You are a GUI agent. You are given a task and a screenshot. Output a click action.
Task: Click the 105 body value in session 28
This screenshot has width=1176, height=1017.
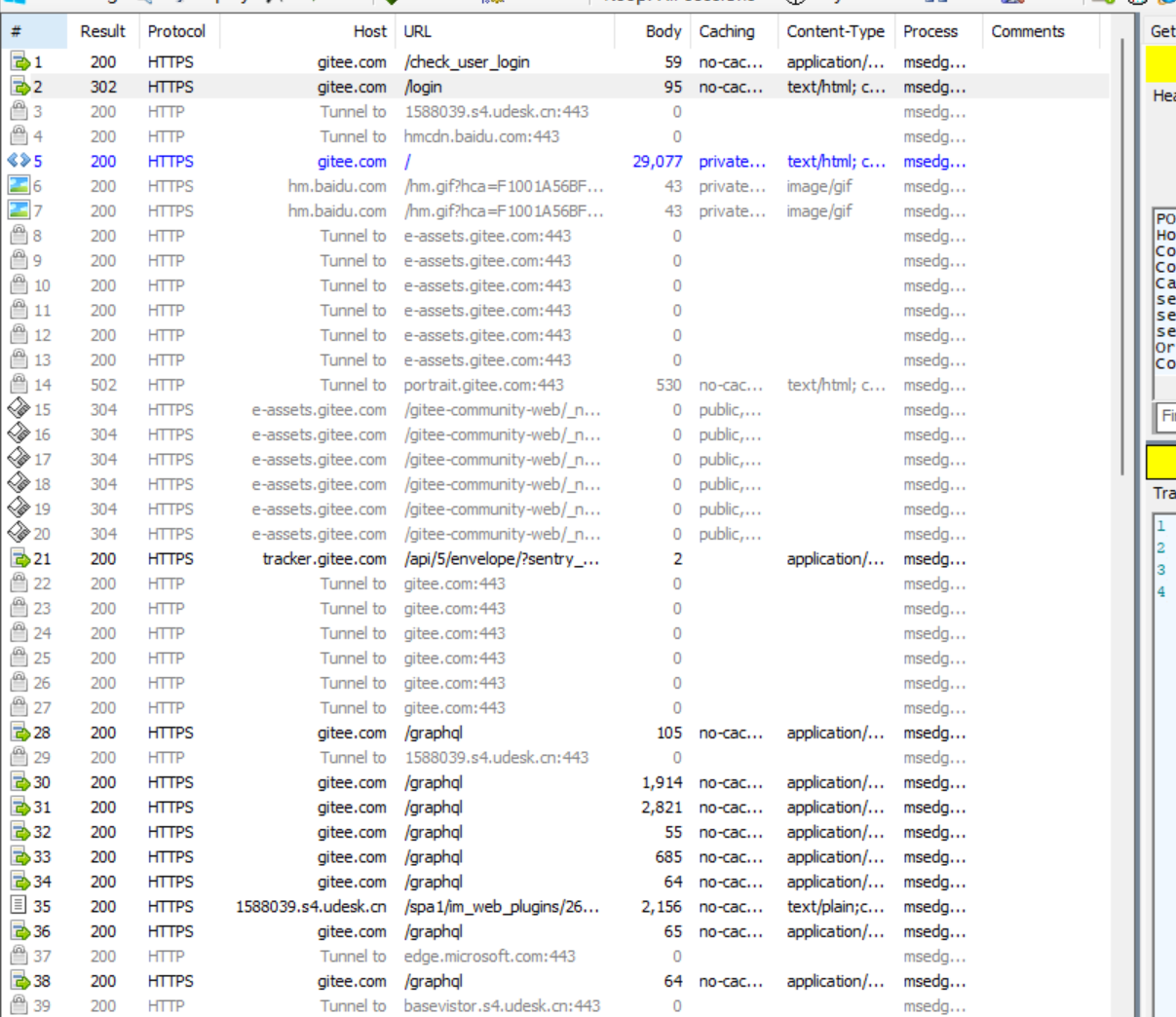(x=669, y=733)
